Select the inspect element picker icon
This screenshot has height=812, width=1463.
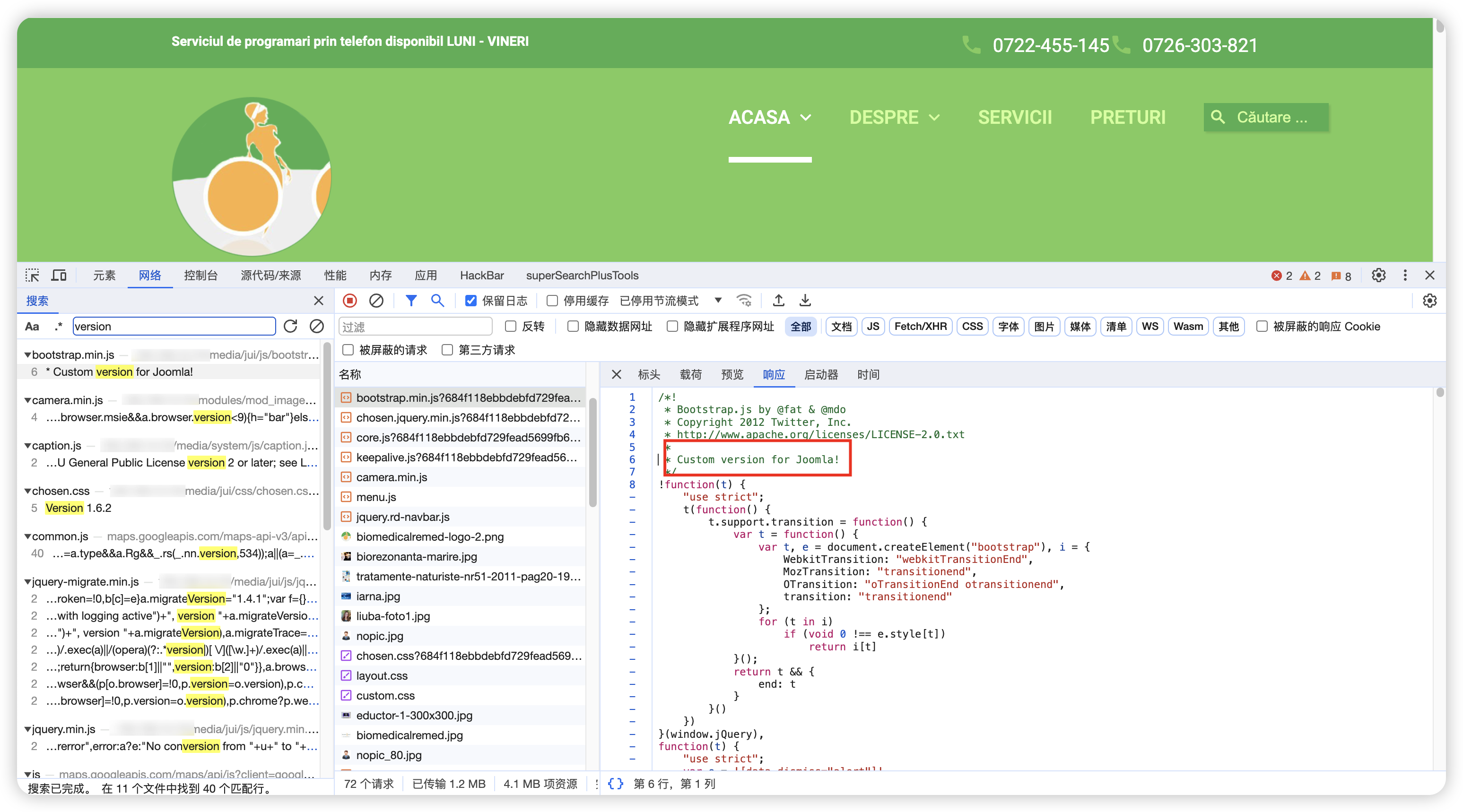point(32,276)
